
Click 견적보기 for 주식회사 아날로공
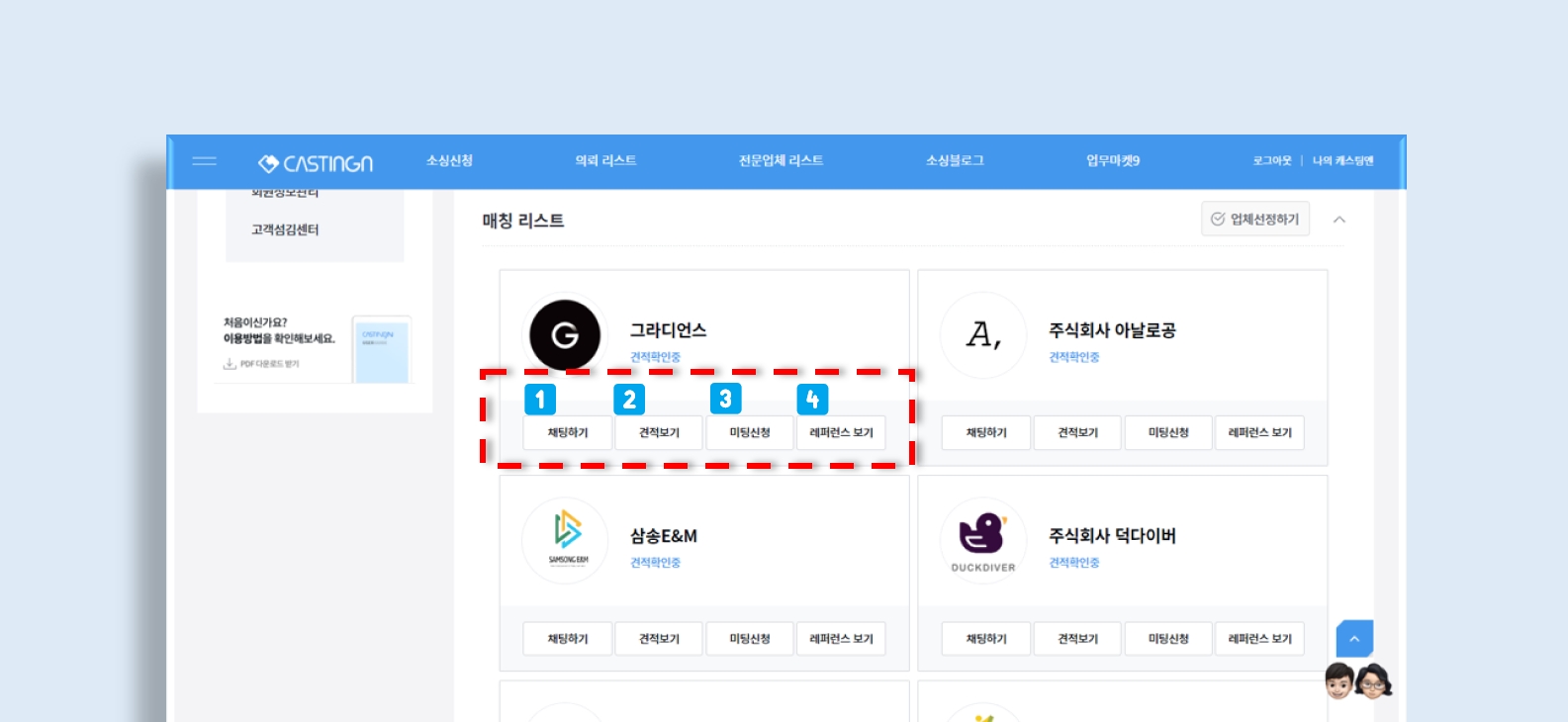coord(1077,433)
